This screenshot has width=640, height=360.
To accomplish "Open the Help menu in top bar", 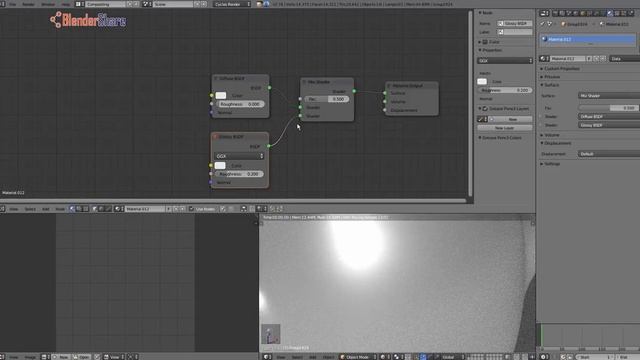I will pyautogui.click(x=66, y=4).
